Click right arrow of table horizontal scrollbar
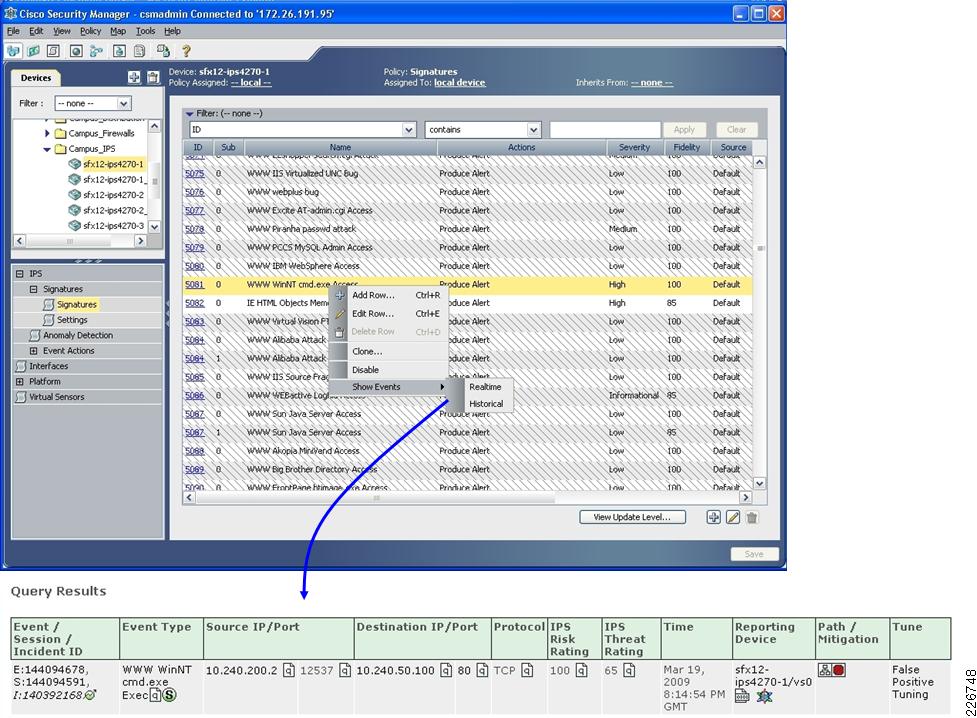Viewport: 977px width, 718px height. pos(745,497)
